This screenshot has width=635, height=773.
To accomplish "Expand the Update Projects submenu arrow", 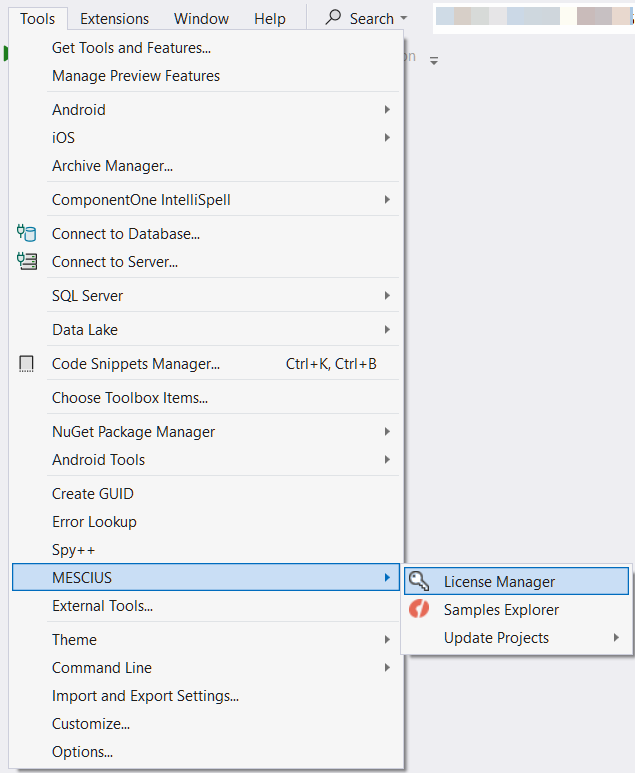I will click(616, 638).
